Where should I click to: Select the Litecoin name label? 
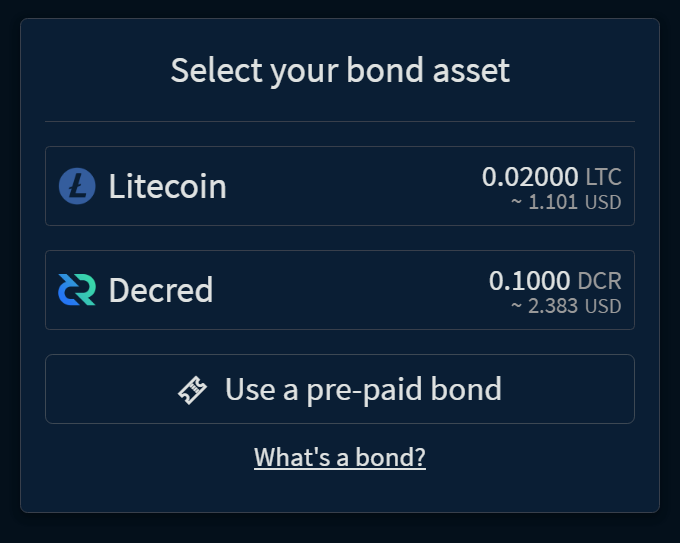tap(167, 186)
